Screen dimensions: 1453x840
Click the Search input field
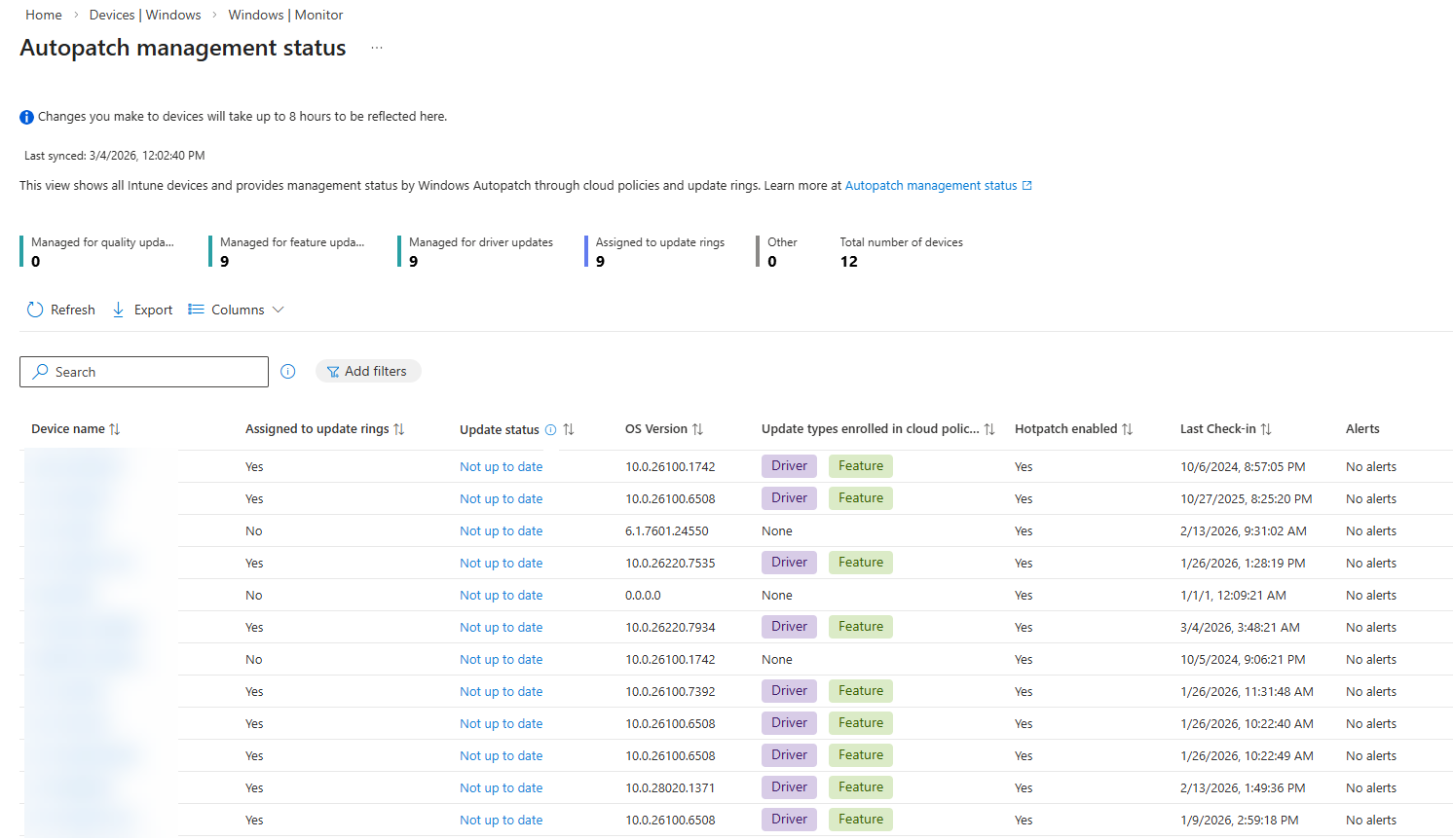[x=144, y=372]
